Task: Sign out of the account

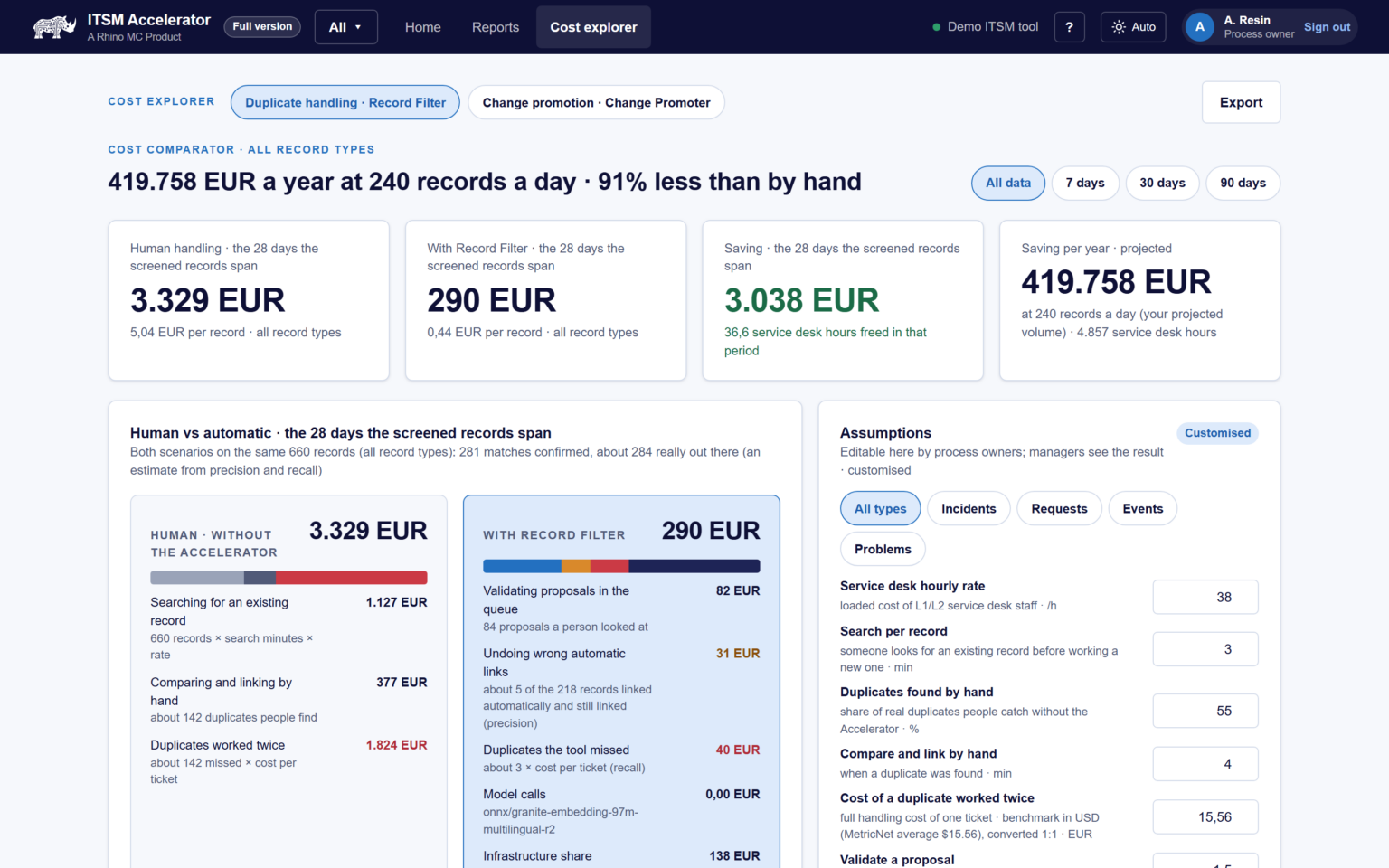Action: click(x=1327, y=27)
